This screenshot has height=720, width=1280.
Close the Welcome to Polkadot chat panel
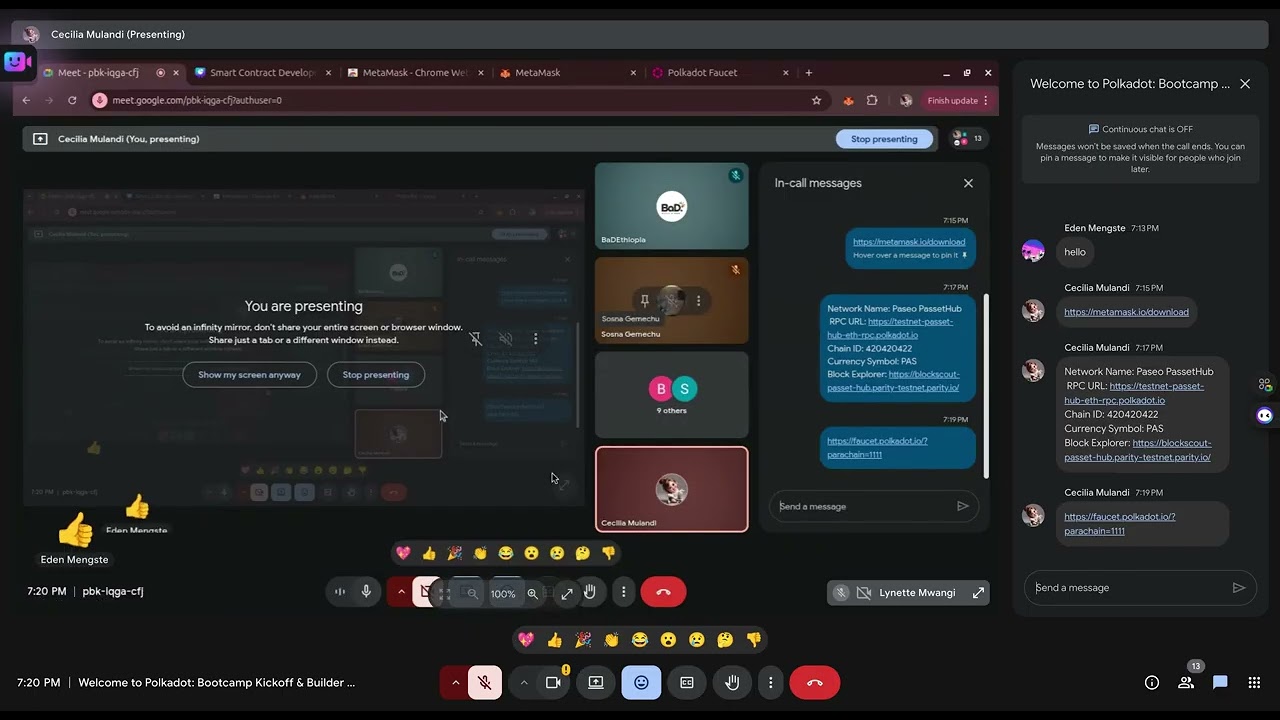click(1245, 84)
